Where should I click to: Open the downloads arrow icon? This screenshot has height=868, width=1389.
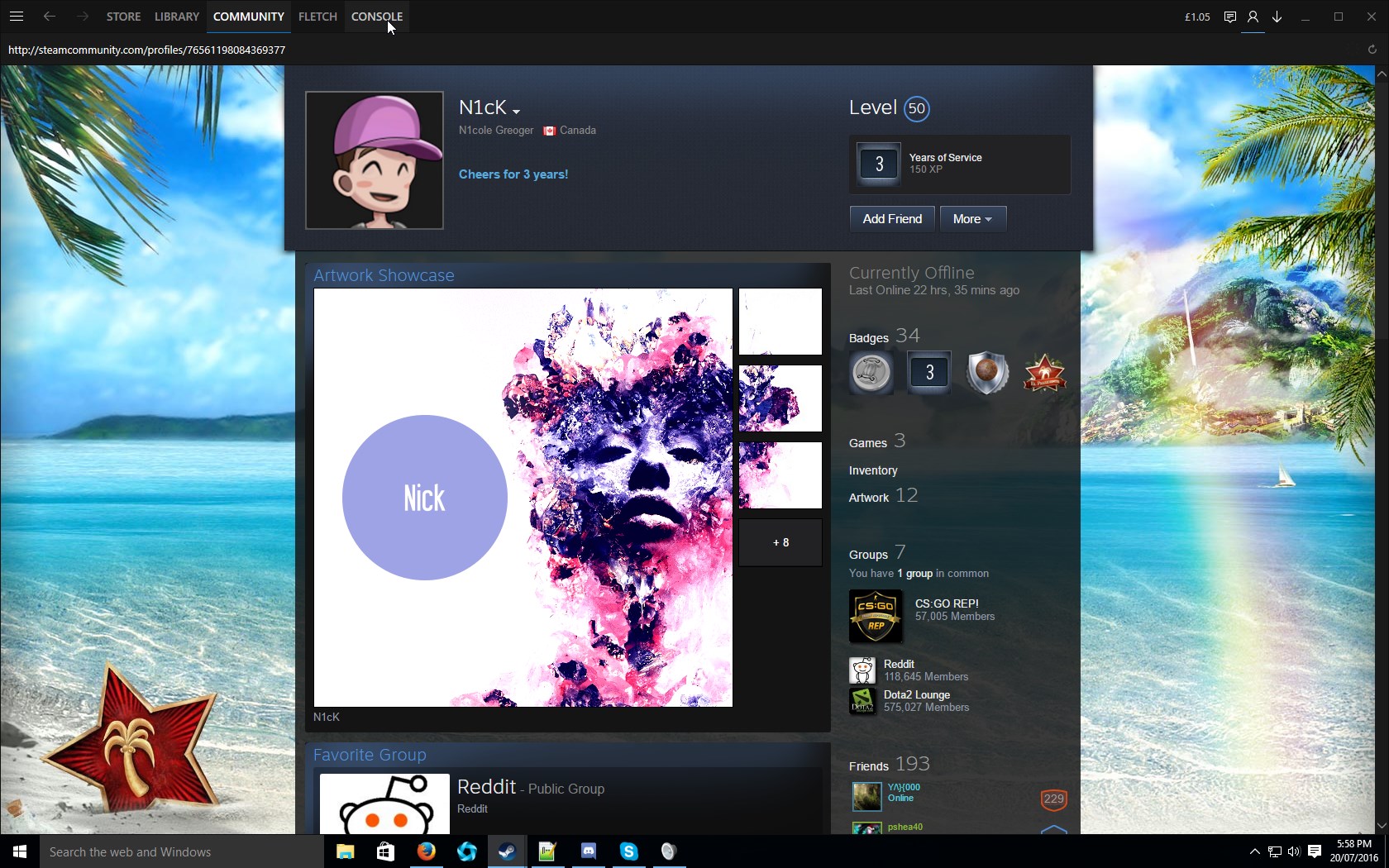tap(1277, 17)
